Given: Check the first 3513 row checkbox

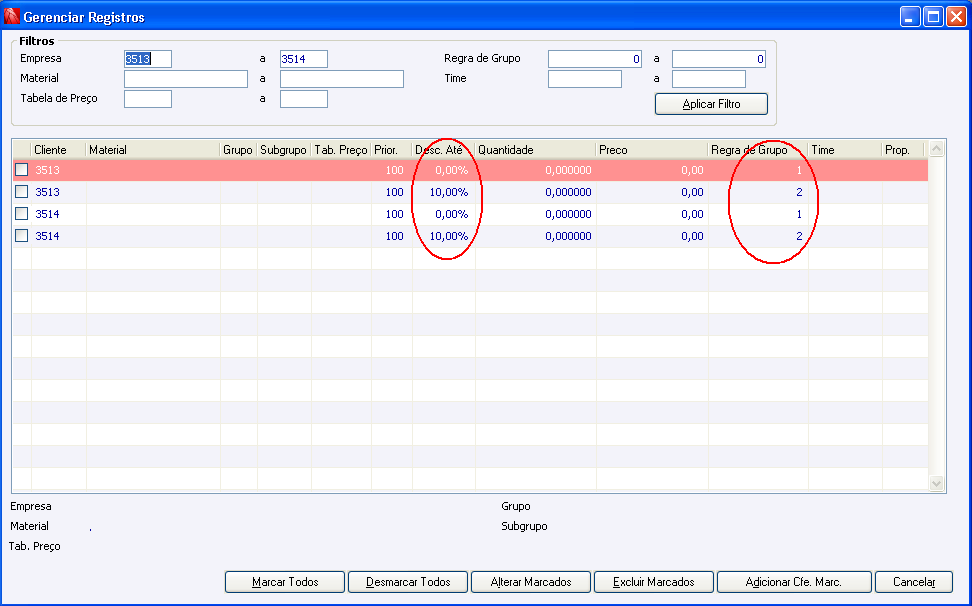Looking at the screenshot, I should tap(22, 170).
